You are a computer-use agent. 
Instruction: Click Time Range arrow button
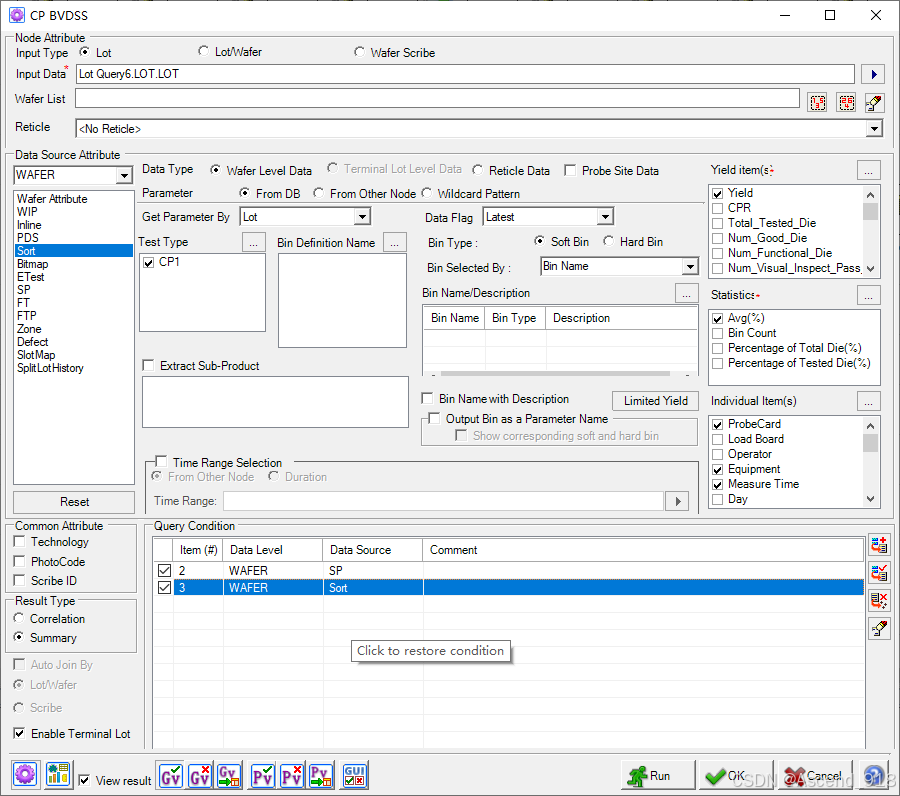(677, 501)
